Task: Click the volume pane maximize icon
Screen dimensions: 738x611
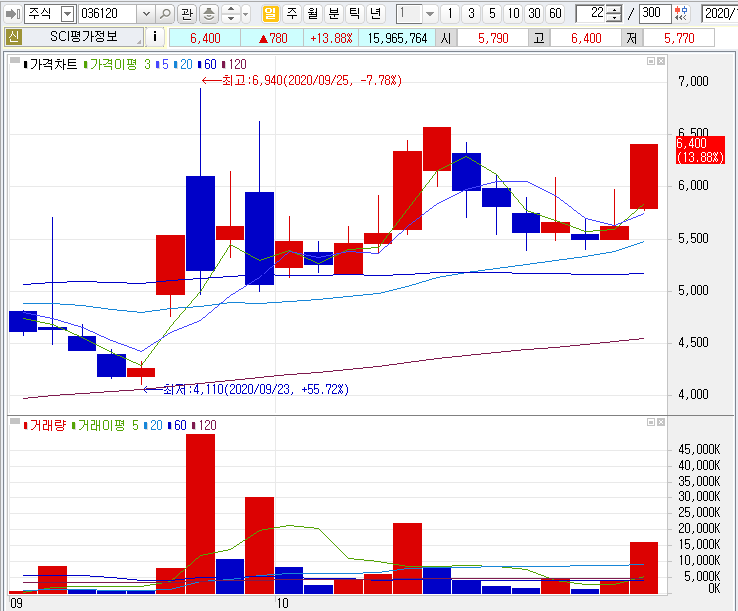Action: (651, 422)
